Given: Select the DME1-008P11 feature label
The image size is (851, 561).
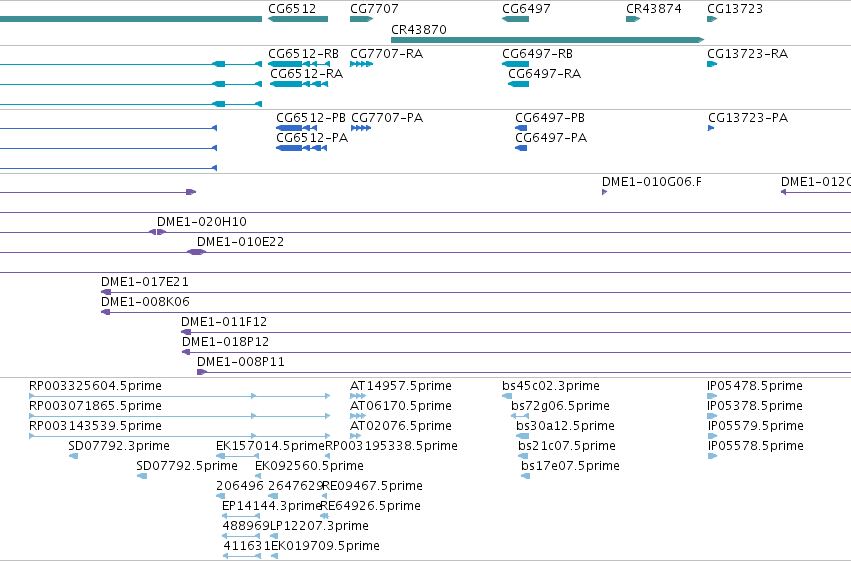Looking at the screenshot, I should (x=240, y=362).
